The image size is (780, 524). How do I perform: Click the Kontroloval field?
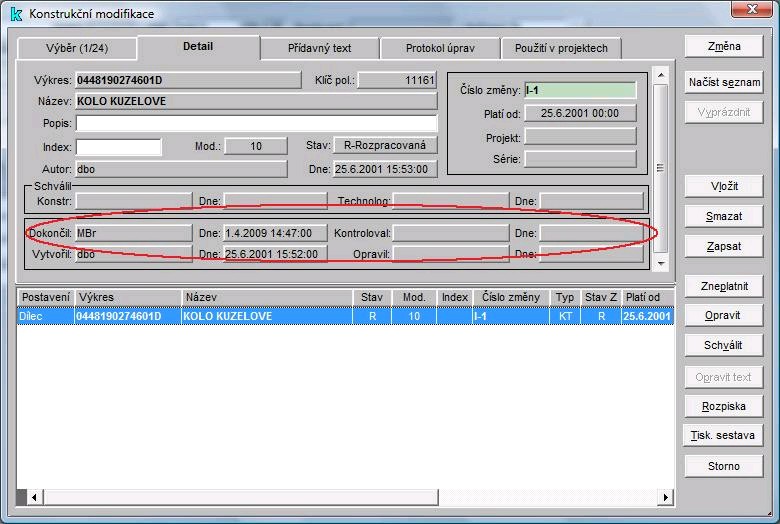(451, 233)
